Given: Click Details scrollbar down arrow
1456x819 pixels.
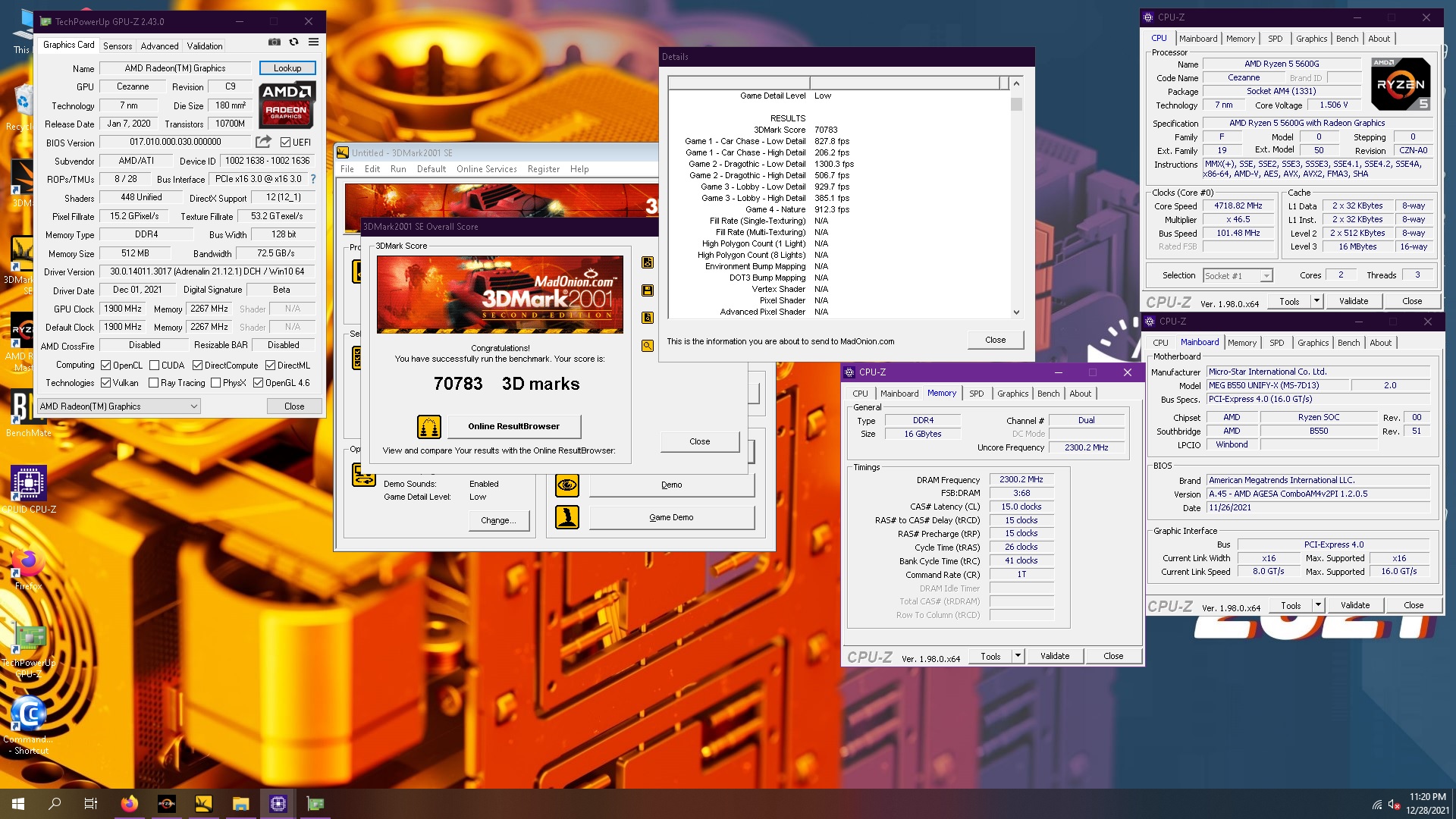Looking at the screenshot, I should pos(1016,312).
